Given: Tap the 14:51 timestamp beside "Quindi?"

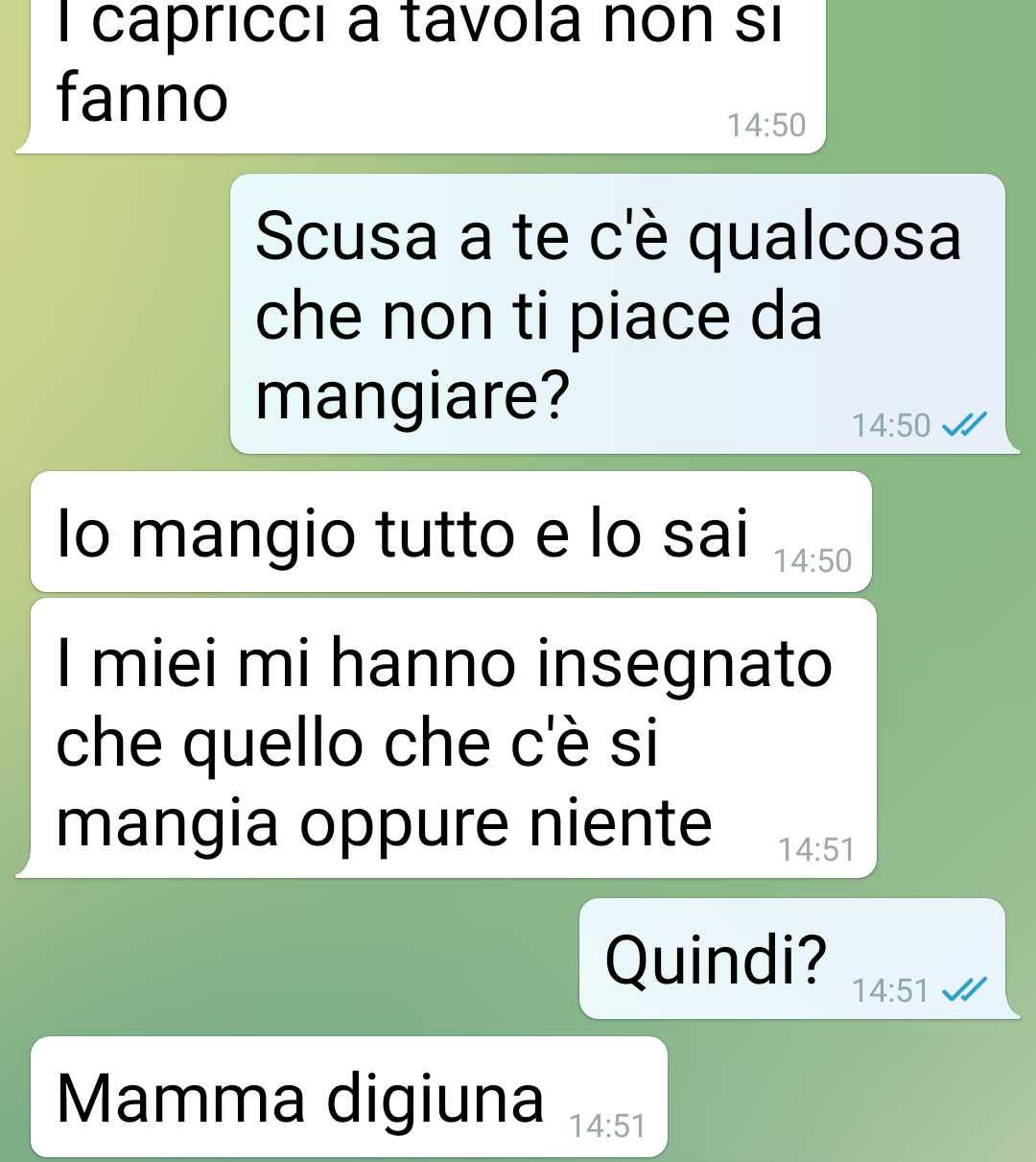Looking at the screenshot, I should (890, 989).
